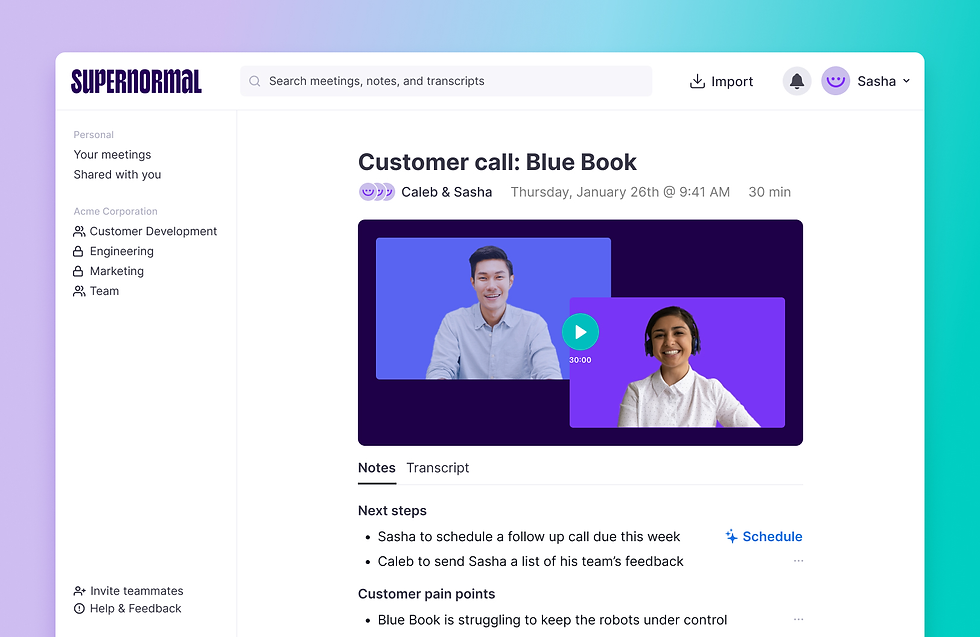Play the meeting recording

580,332
